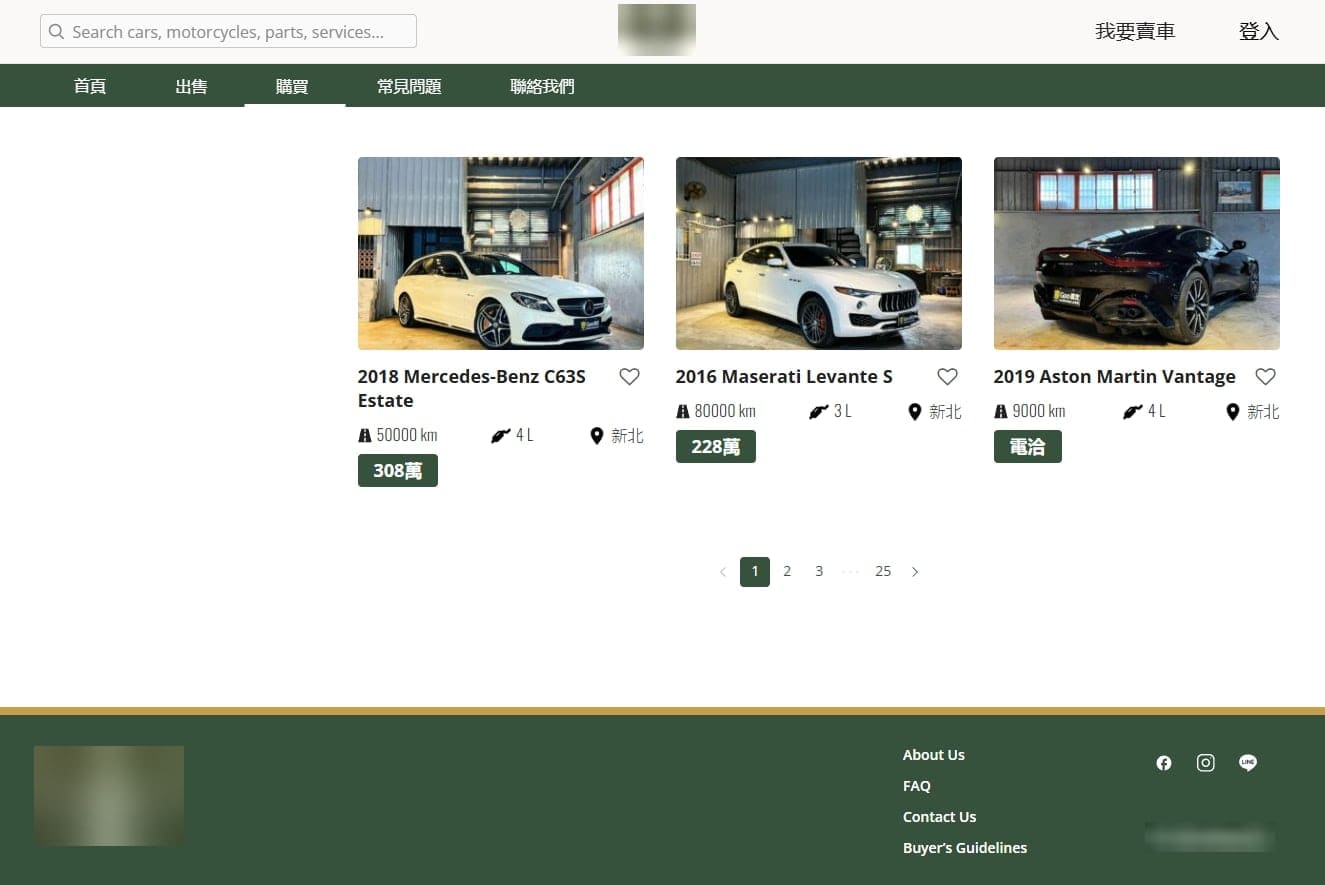Favorite the Mercedes-Benz C63S Estate listing
The image size is (1325, 885).
[629, 377]
